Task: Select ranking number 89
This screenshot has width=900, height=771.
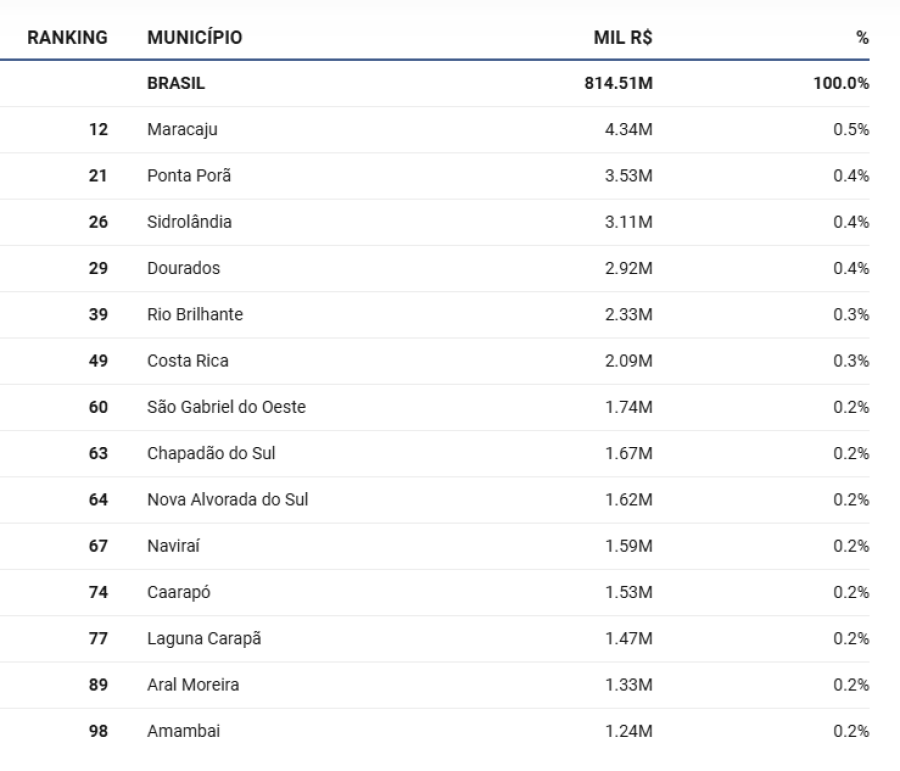Action: point(98,685)
